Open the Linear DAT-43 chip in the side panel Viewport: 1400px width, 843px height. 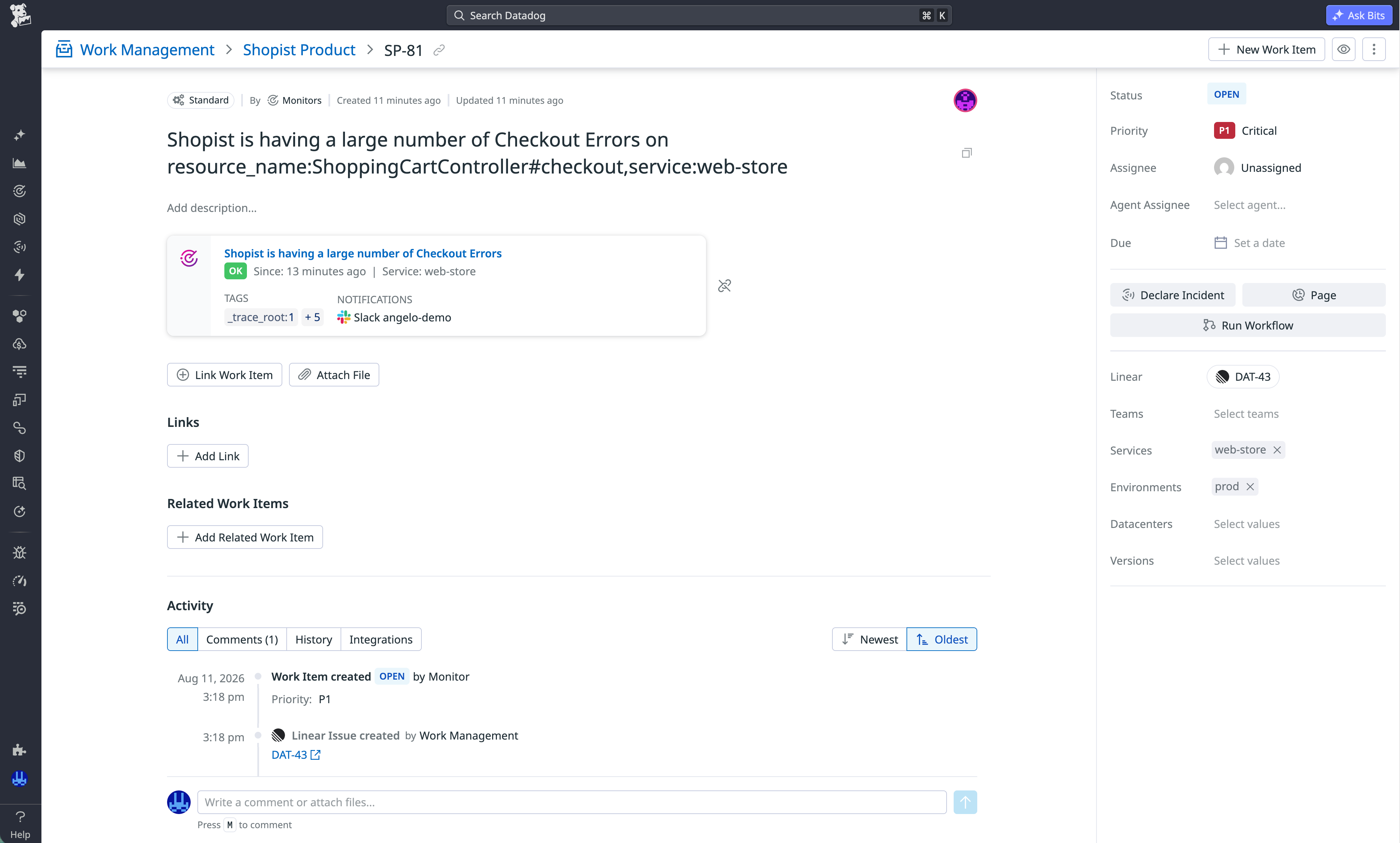(x=1243, y=377)
